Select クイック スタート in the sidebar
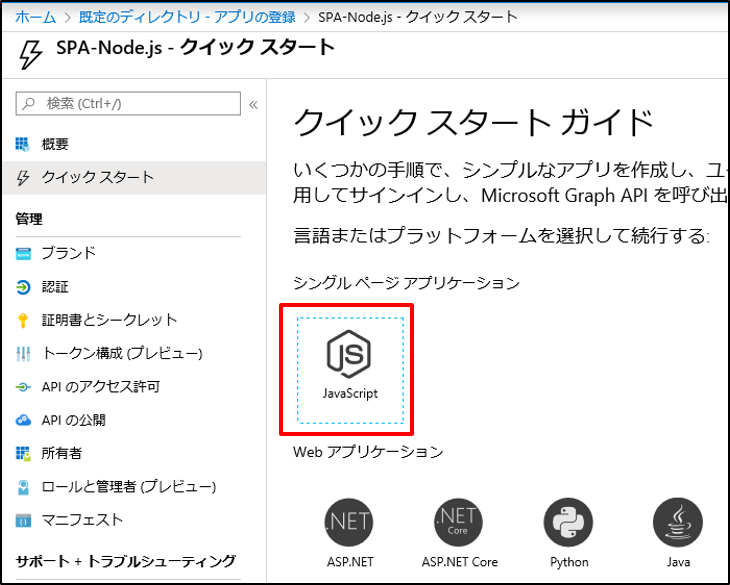 tap(134, 177)
